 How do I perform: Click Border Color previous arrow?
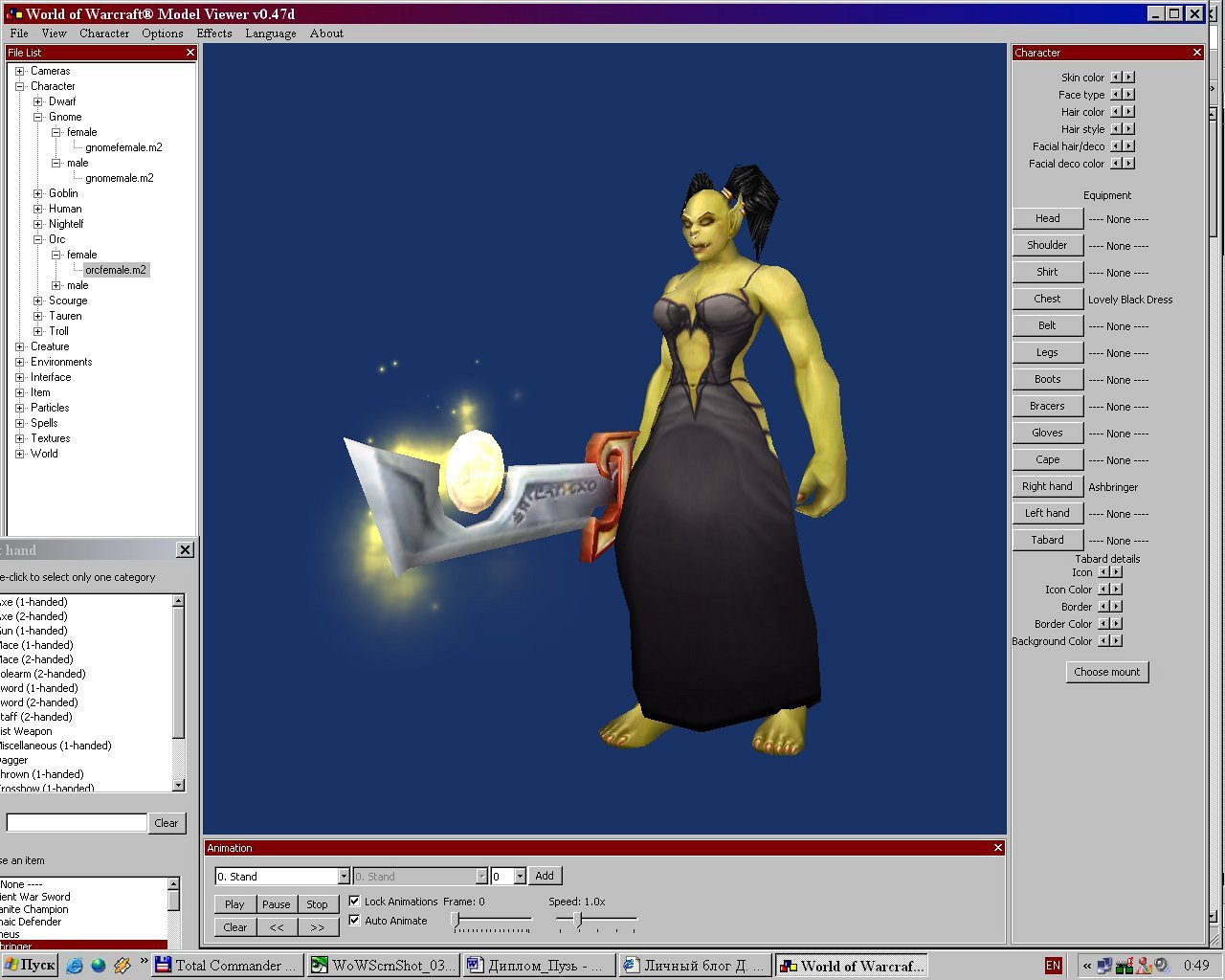click(1103, 624)
